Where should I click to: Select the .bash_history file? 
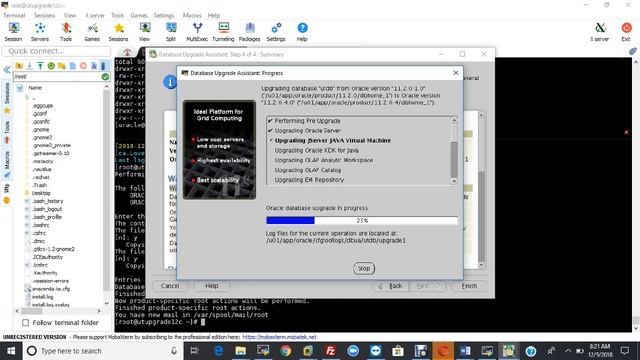coord(48,201)
